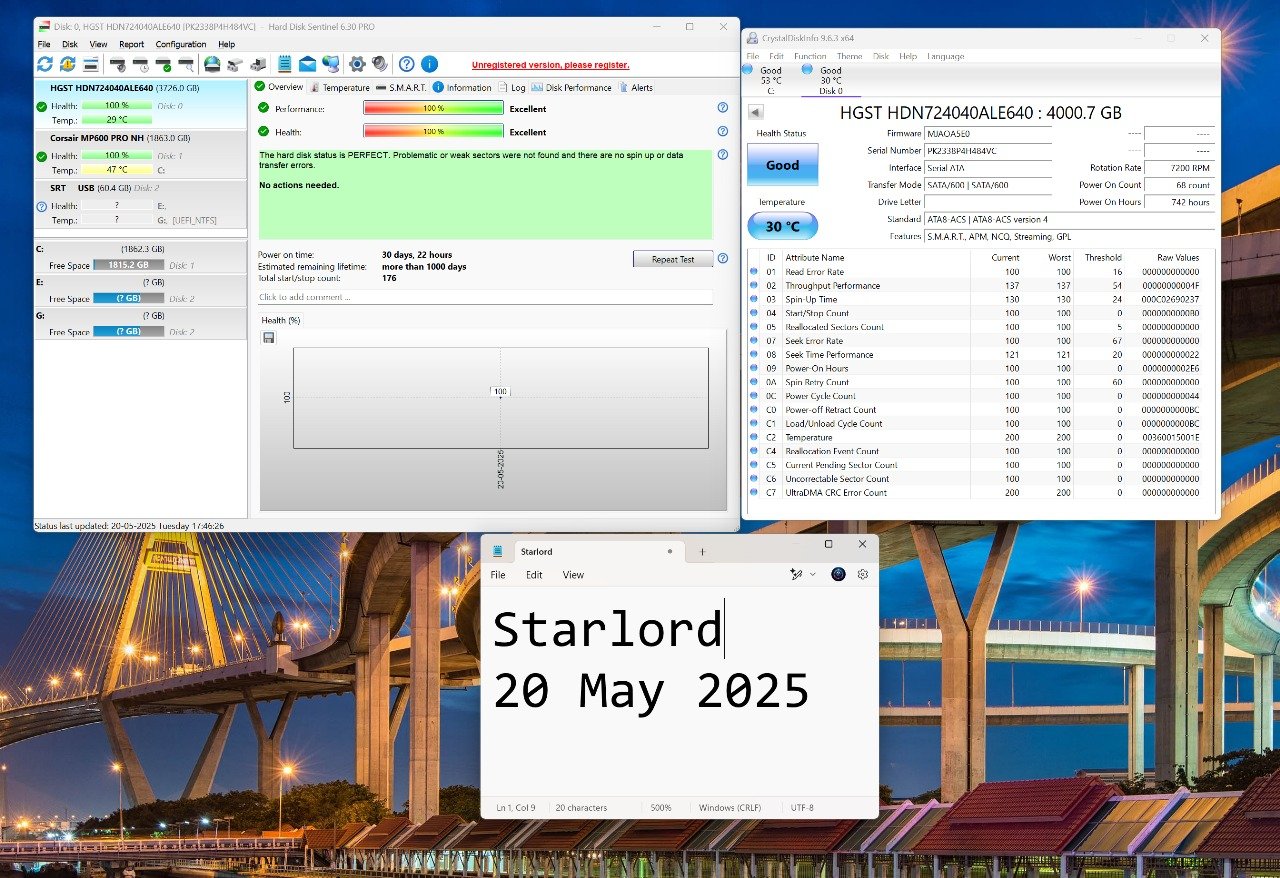Click the disk test icon with green checkmark
This screenshot has height=878, width=1280.
(163, 64)
